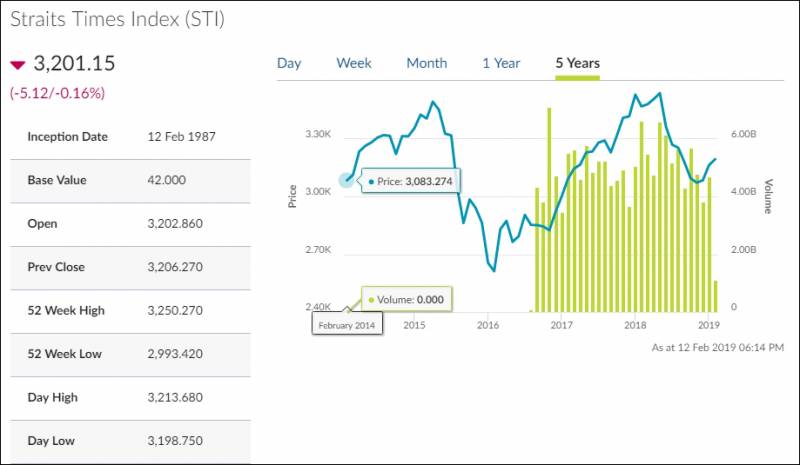Click the 2016 label on the time axis

488,325
